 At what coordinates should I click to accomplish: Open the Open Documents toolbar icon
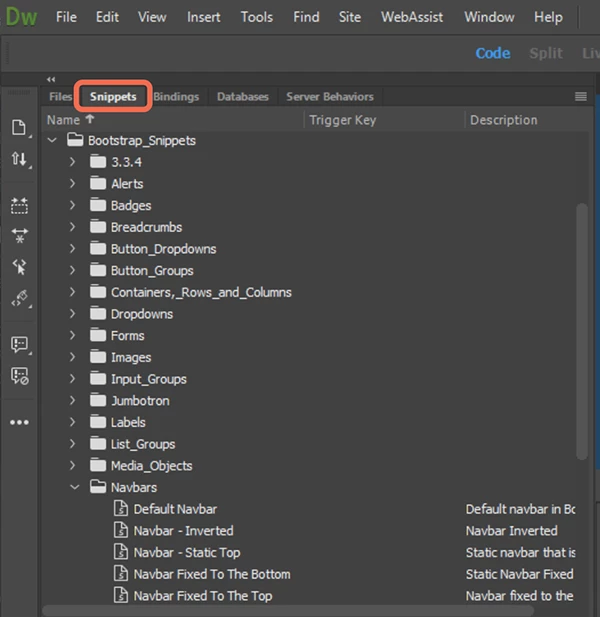[19, 127]
